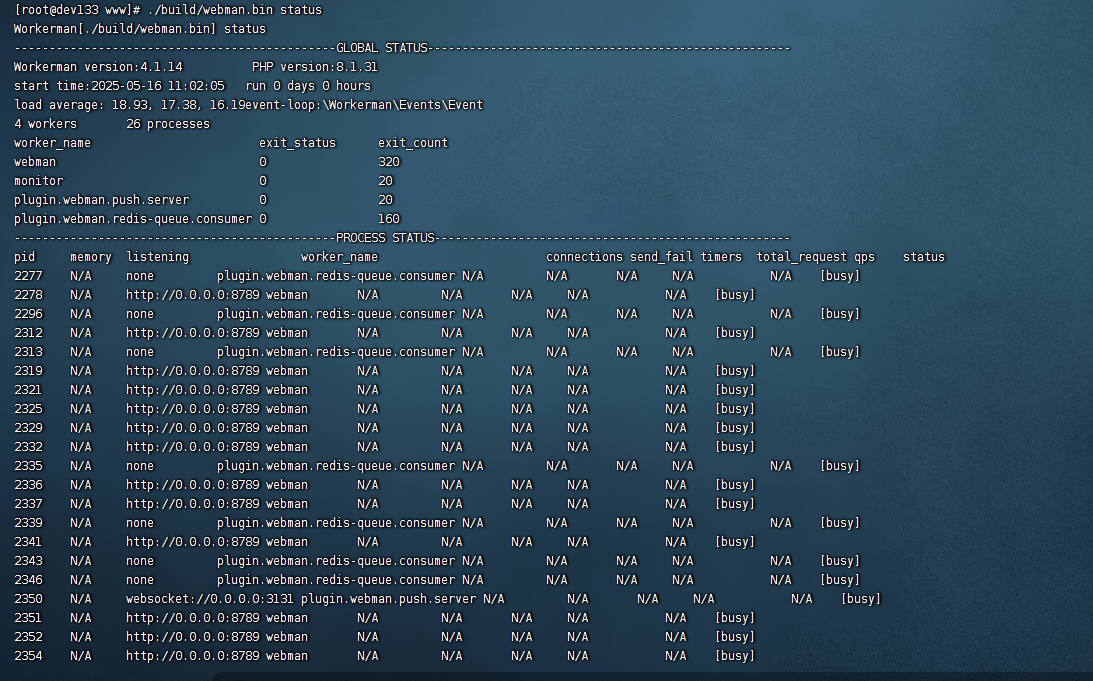
Task: Click pid '2351' in process list
Action: click(28, 618)
